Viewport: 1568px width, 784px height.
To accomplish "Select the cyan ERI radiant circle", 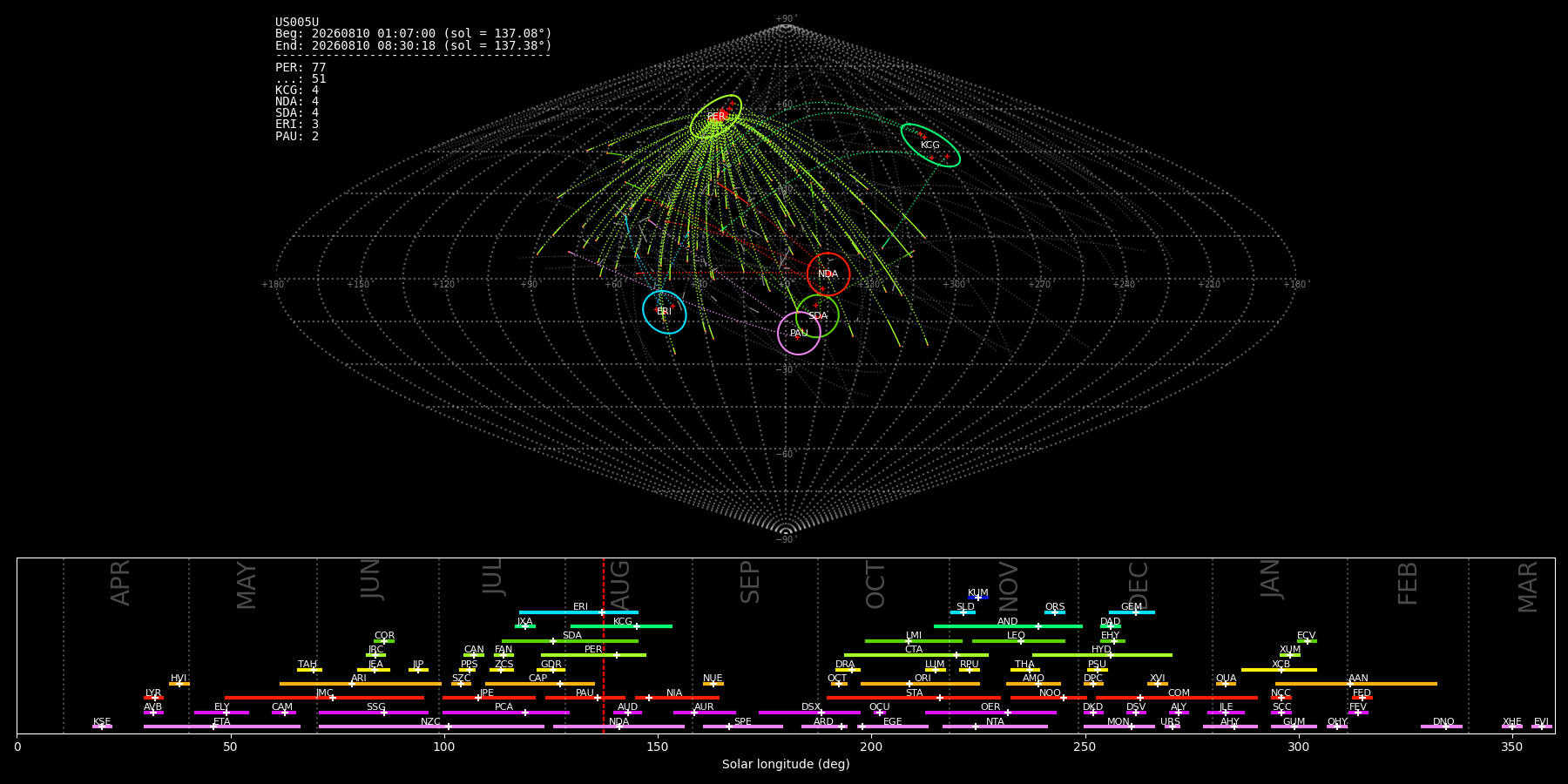I will pyautogui.click(x=665, y=312).
